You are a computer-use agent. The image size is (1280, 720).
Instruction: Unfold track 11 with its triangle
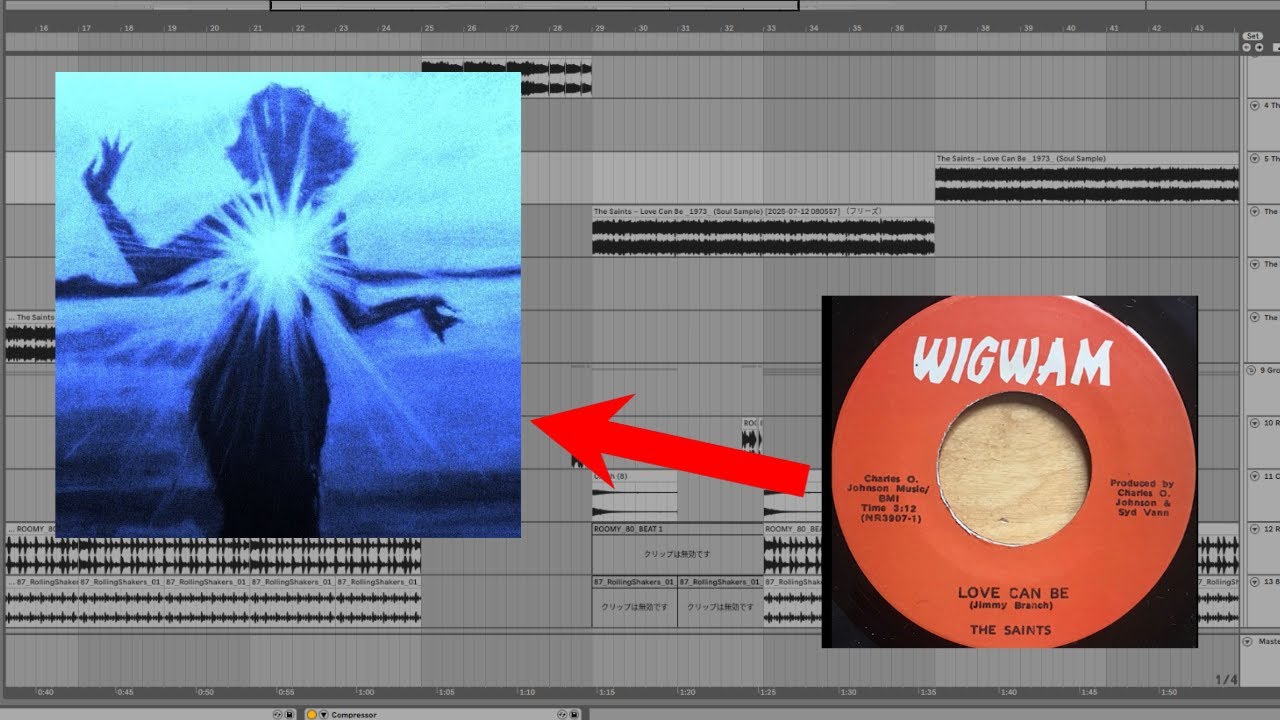pyautogui.click(x=1254, y=476)
